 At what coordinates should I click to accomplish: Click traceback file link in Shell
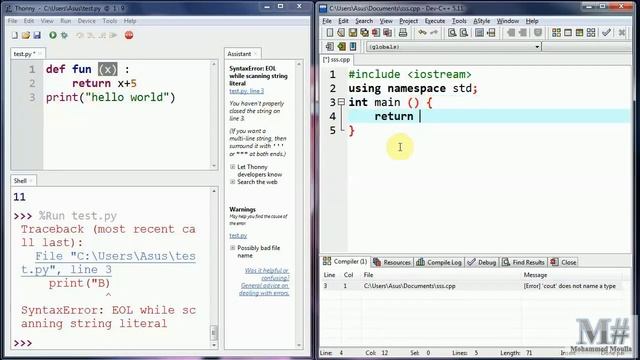[109, 263]
